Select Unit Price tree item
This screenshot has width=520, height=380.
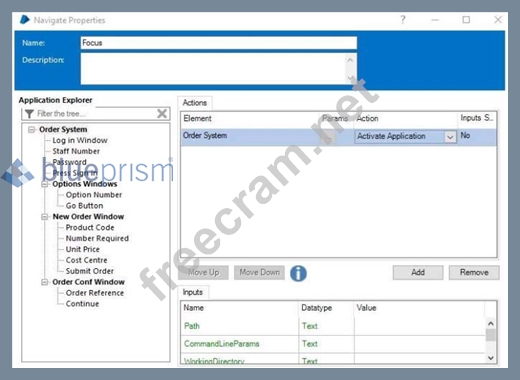click(83, 249)
